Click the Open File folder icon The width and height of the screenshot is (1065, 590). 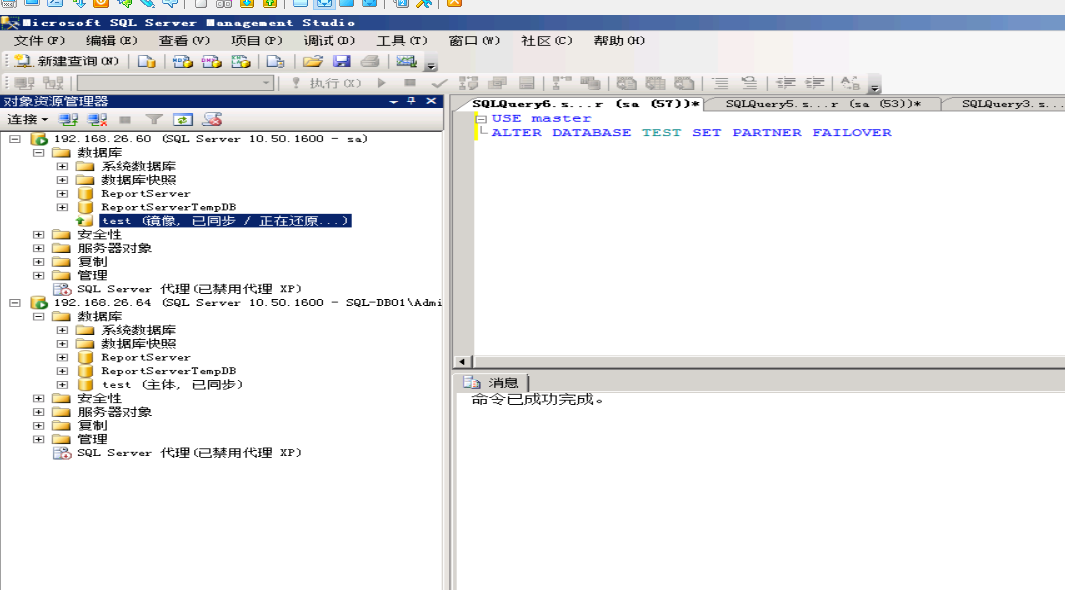(x=312, y=61)
